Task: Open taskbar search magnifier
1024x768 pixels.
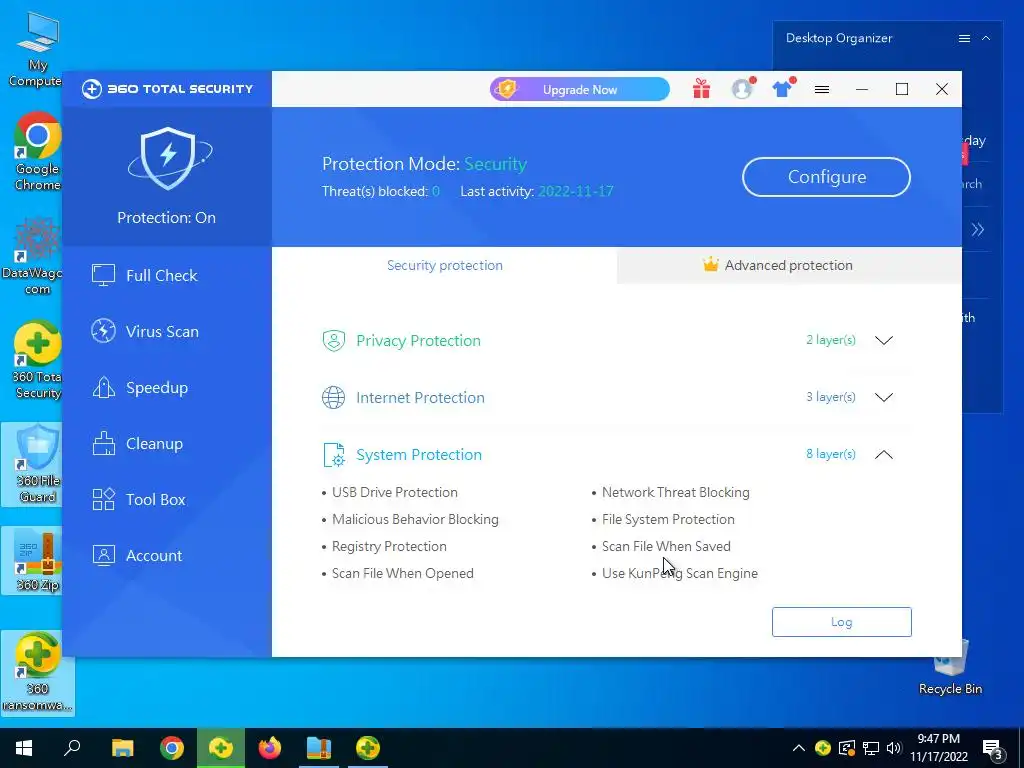Action: pyautogui.click(x=72, y=748)
